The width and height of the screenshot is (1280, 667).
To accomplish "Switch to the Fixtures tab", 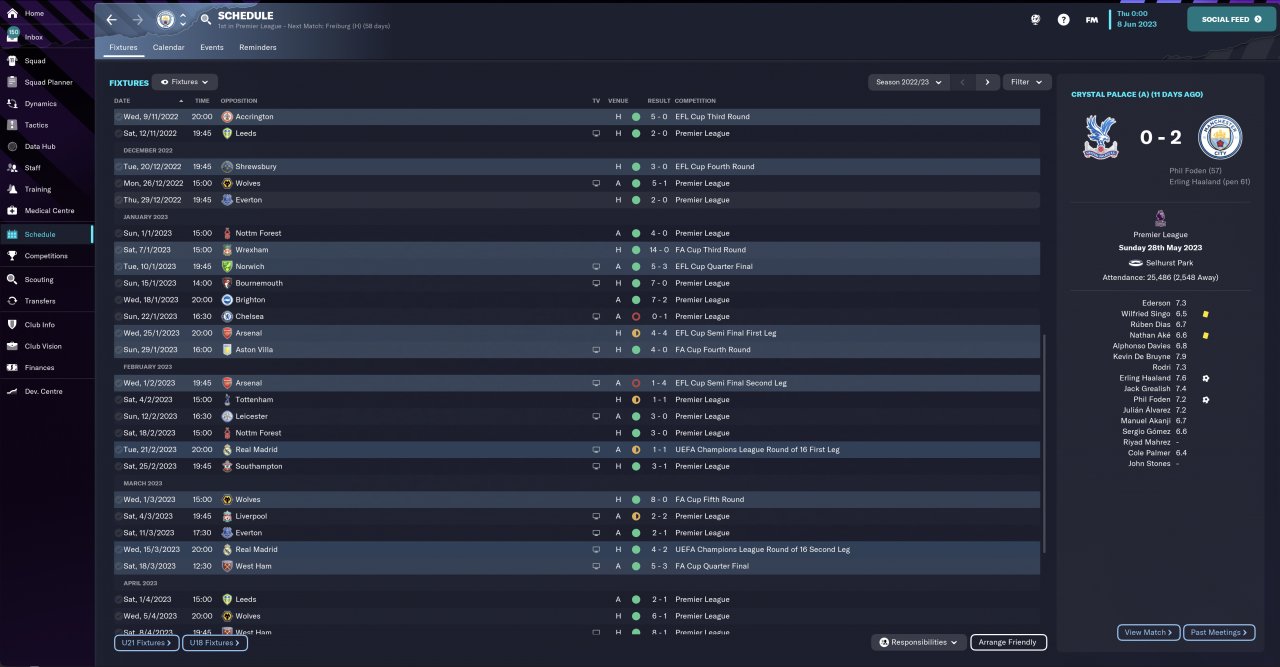I will (123, 48).
